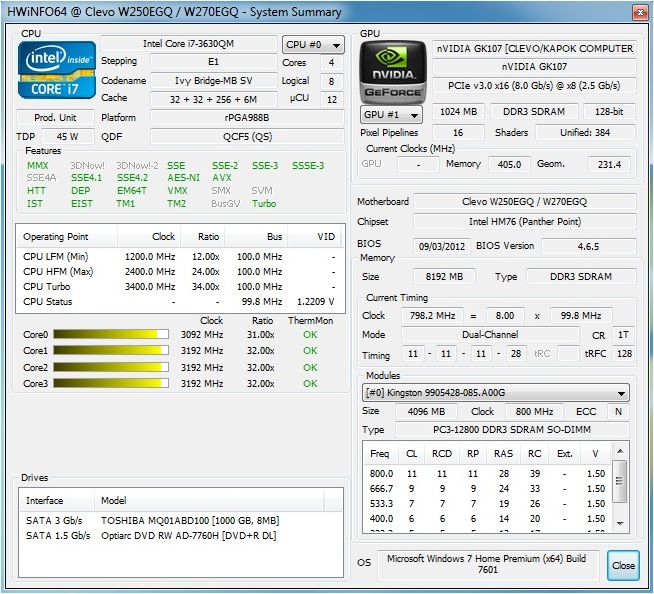654x594 pixels.
Task: Click the Clock column header in operating table
Action: pos(149,237)
